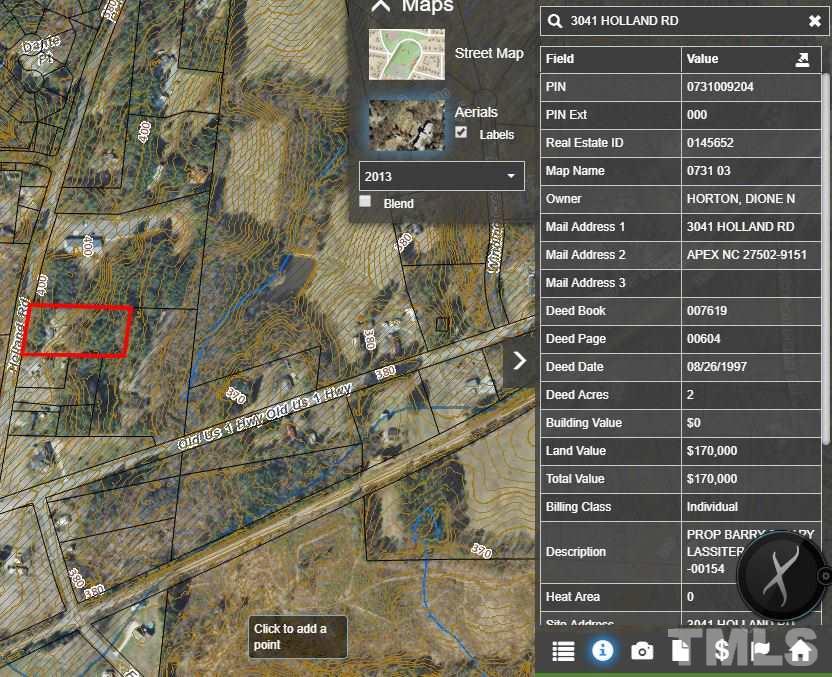
Task: Select the Total Value $170,000 cell
Action: pos(751,479)
